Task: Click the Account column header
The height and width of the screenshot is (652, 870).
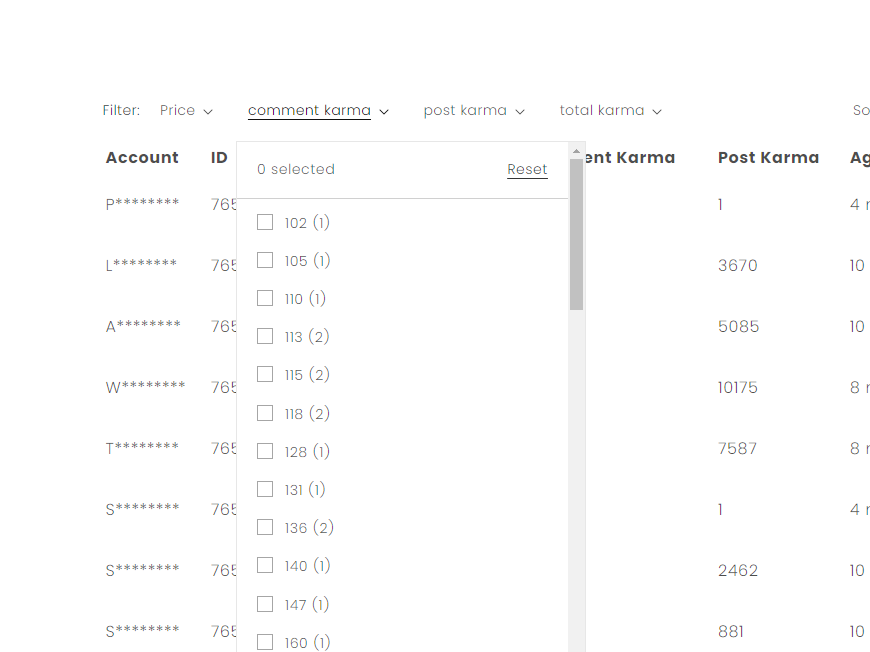Action: click(x=142, y=157)
